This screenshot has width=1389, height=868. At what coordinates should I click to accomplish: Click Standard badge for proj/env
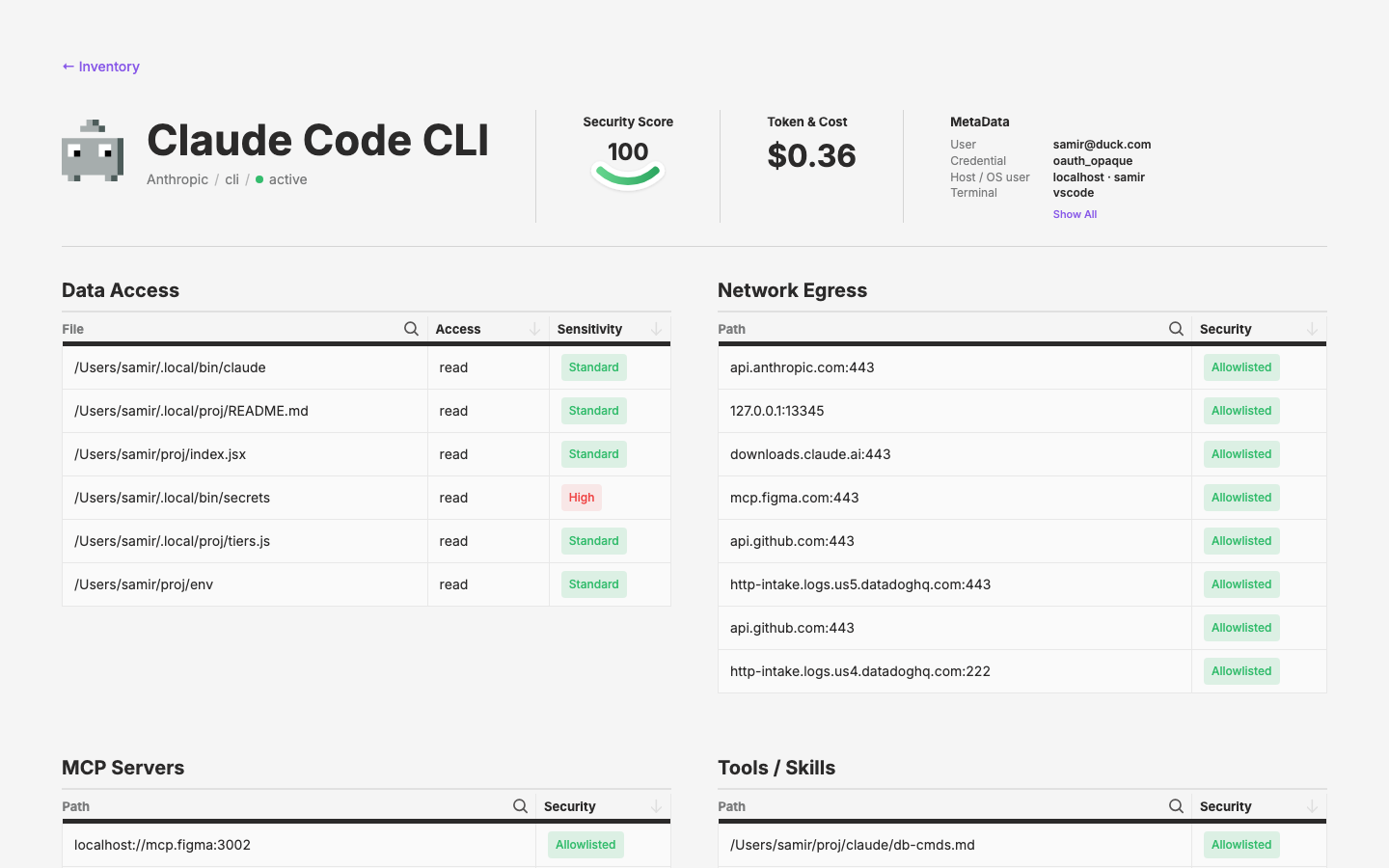point(593,584)
